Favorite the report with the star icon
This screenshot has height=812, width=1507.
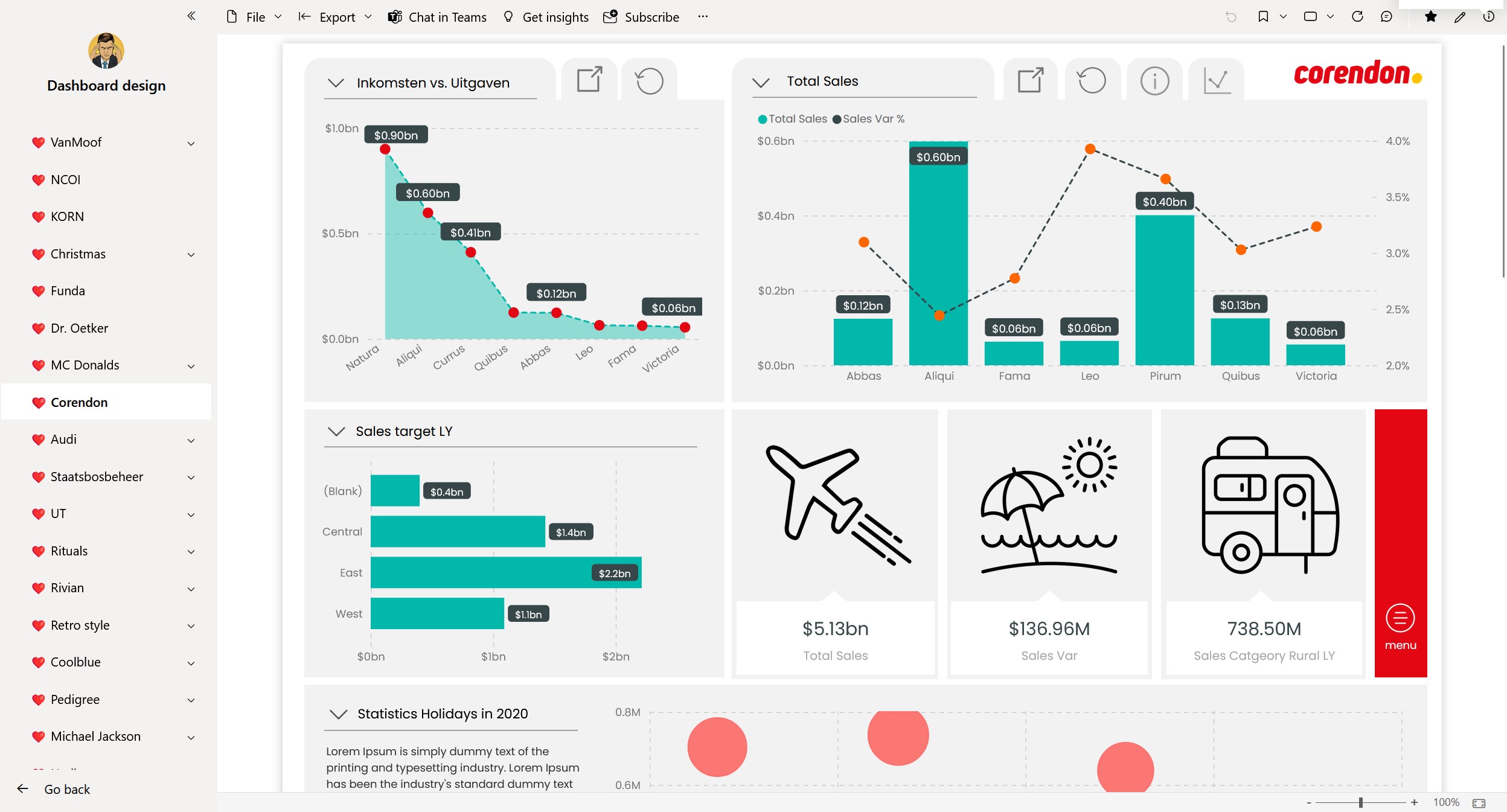[x=1430, y=16]
